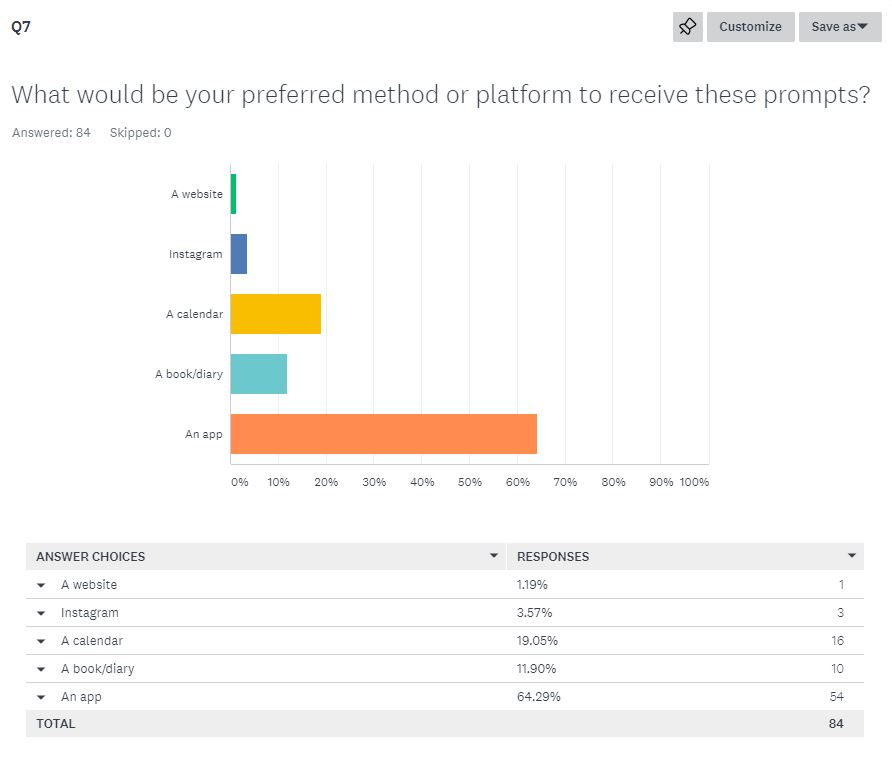Open the Responses column sort dropdown
Viewport: 892px width, 771px height.
(x=852, y=556)
